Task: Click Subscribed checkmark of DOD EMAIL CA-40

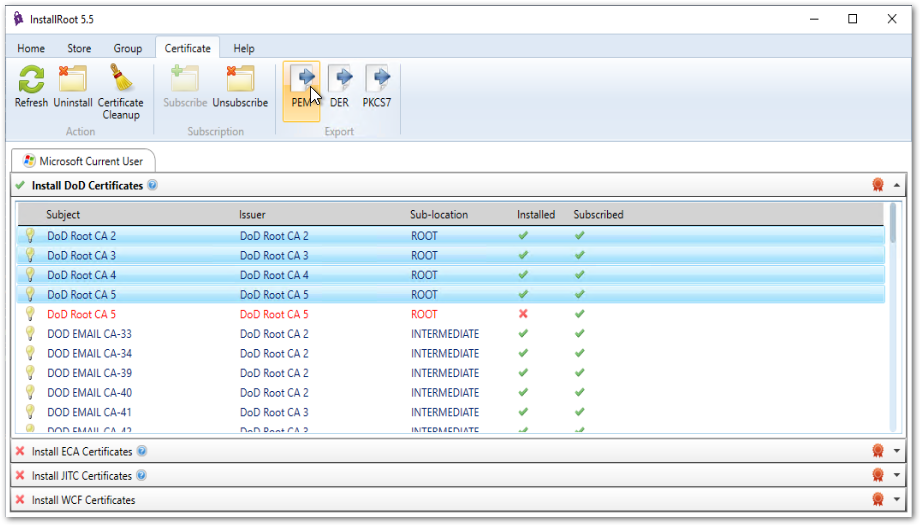Action: 580,392
